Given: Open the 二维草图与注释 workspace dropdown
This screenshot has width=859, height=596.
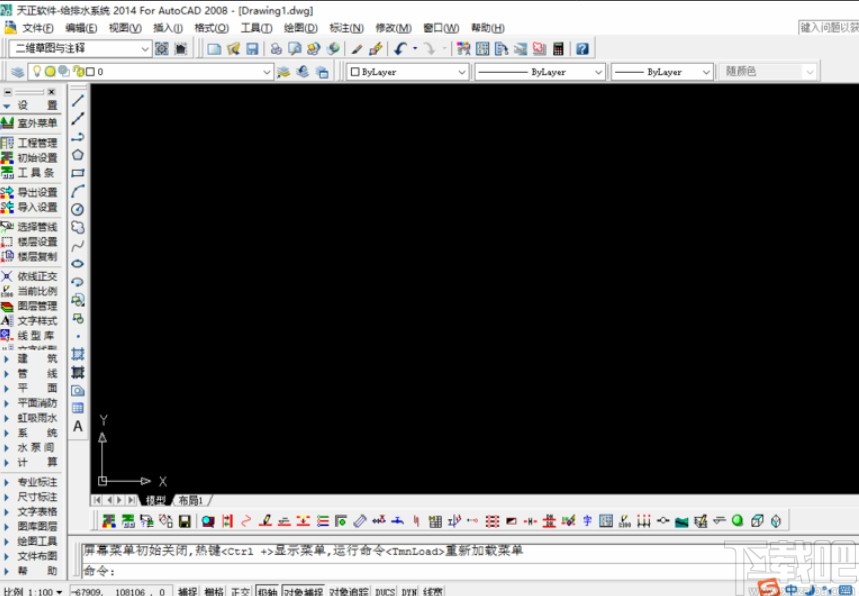Looking at the screenshot, I should pos(80,49).
